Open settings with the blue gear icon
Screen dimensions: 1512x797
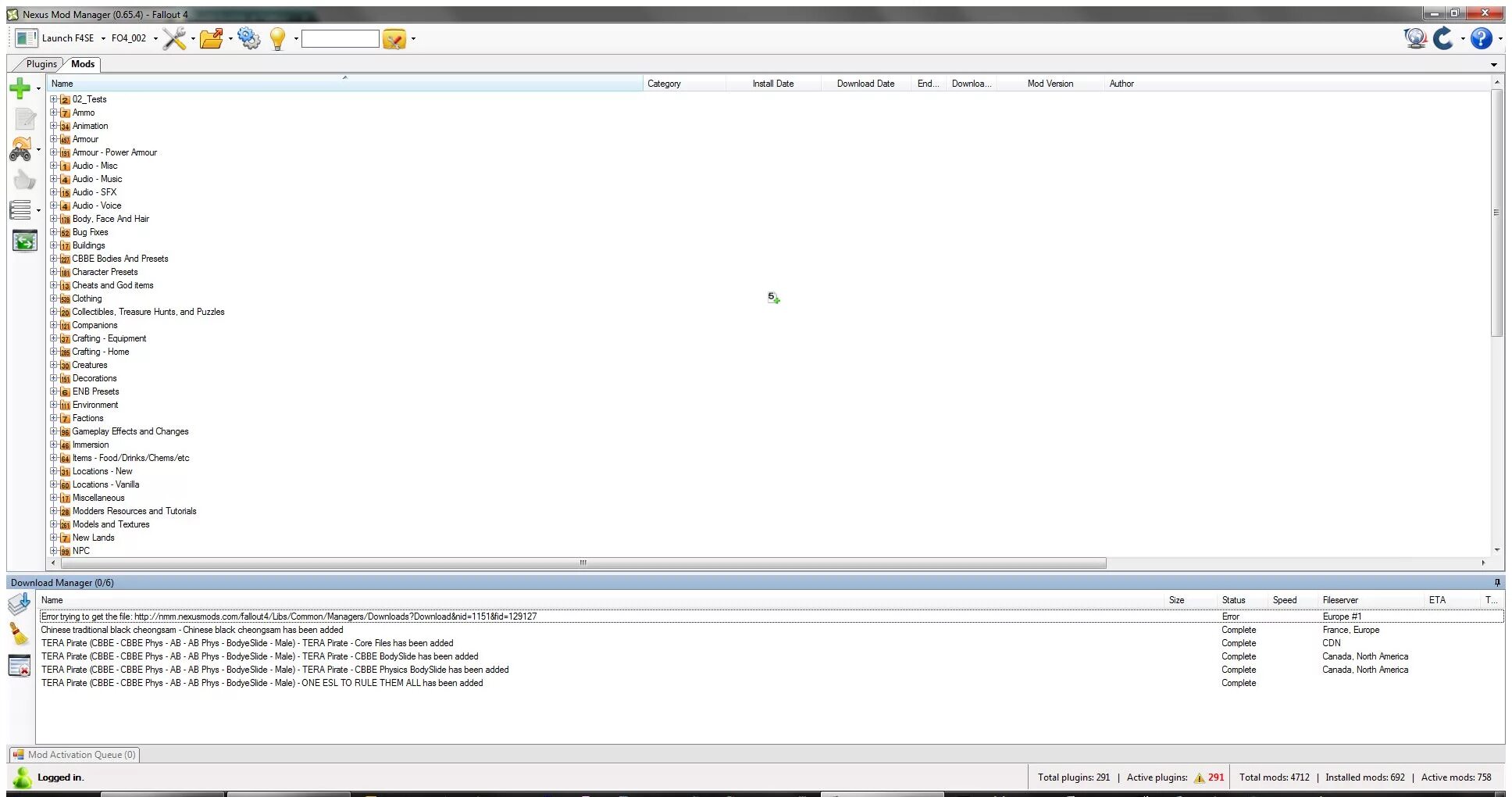249,38
